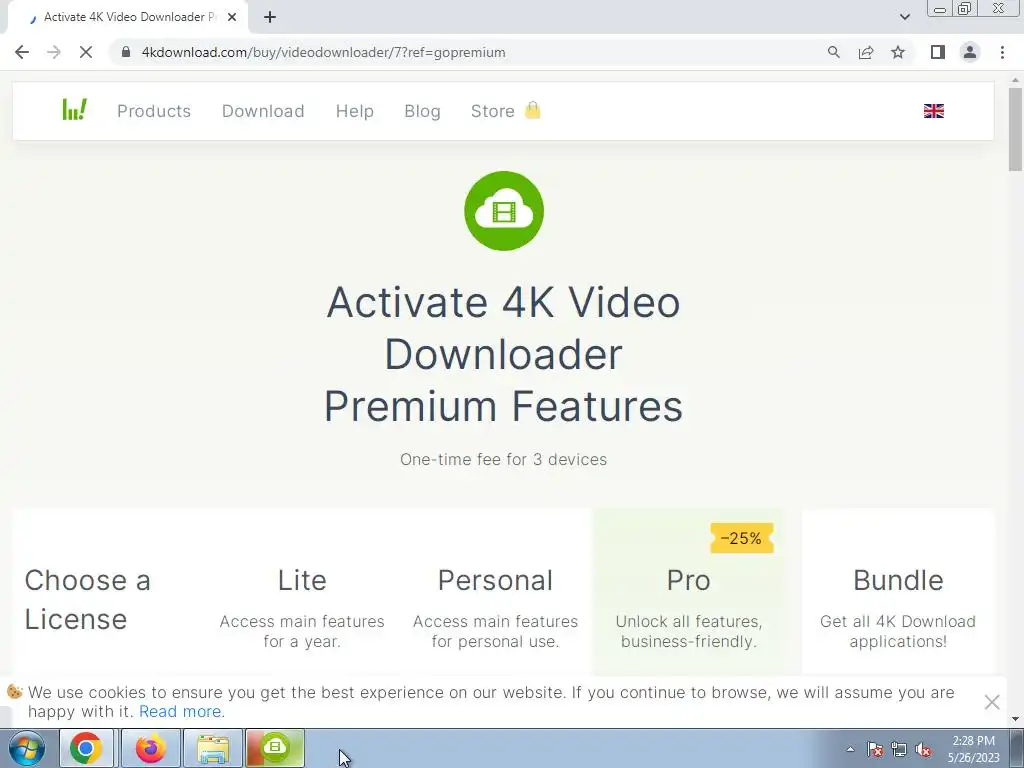The image size is (1024, 768).
Task: Switch to Chrome in the taskbar
Action: click(86, 748)
